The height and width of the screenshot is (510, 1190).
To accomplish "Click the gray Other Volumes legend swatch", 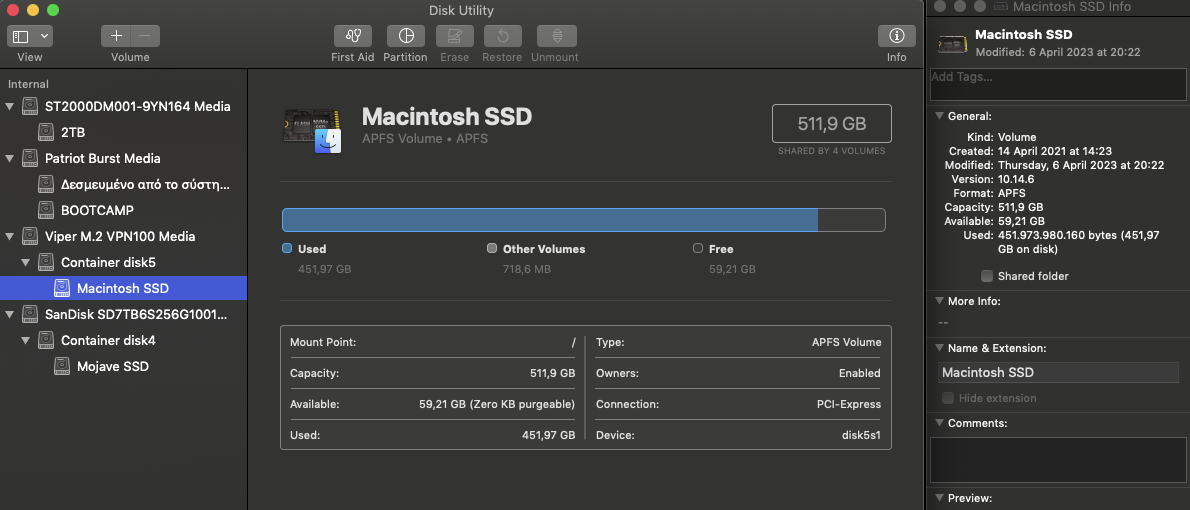I will pyautogui.click(x=492, y=248).
